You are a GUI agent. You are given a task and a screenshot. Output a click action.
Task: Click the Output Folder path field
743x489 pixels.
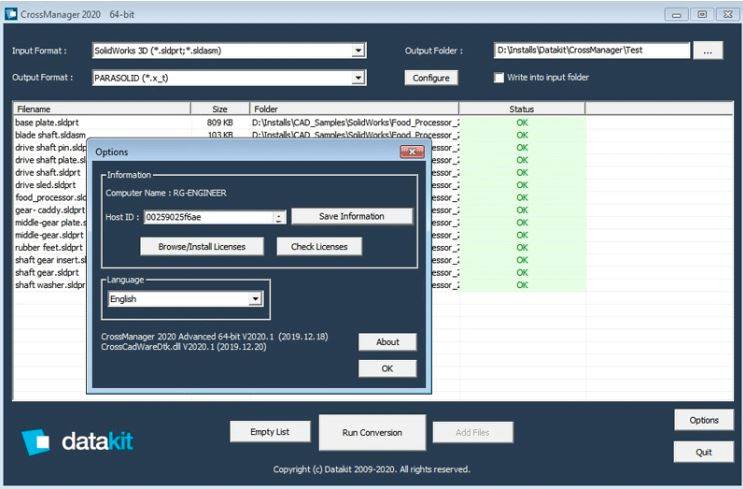coord(591,51)
